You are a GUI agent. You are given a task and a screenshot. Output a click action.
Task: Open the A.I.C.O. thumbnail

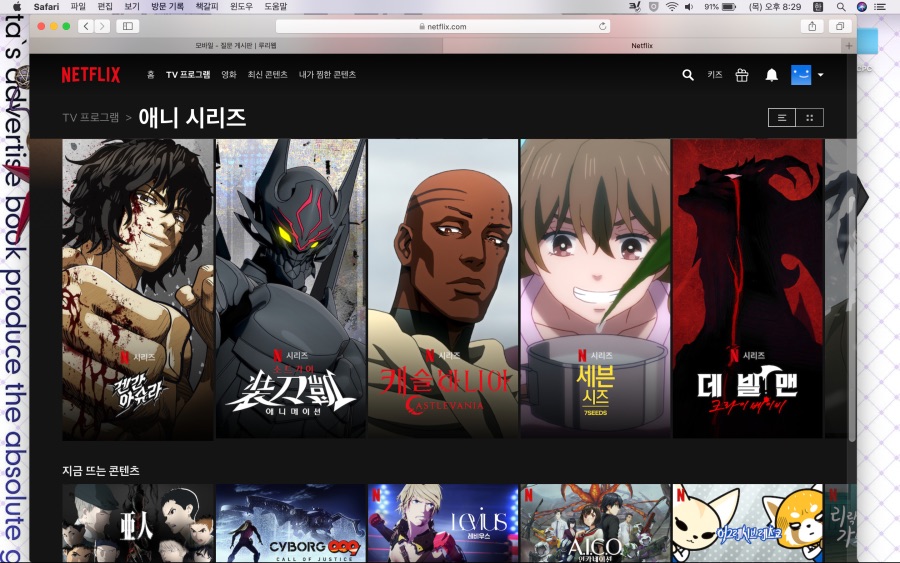595,523
